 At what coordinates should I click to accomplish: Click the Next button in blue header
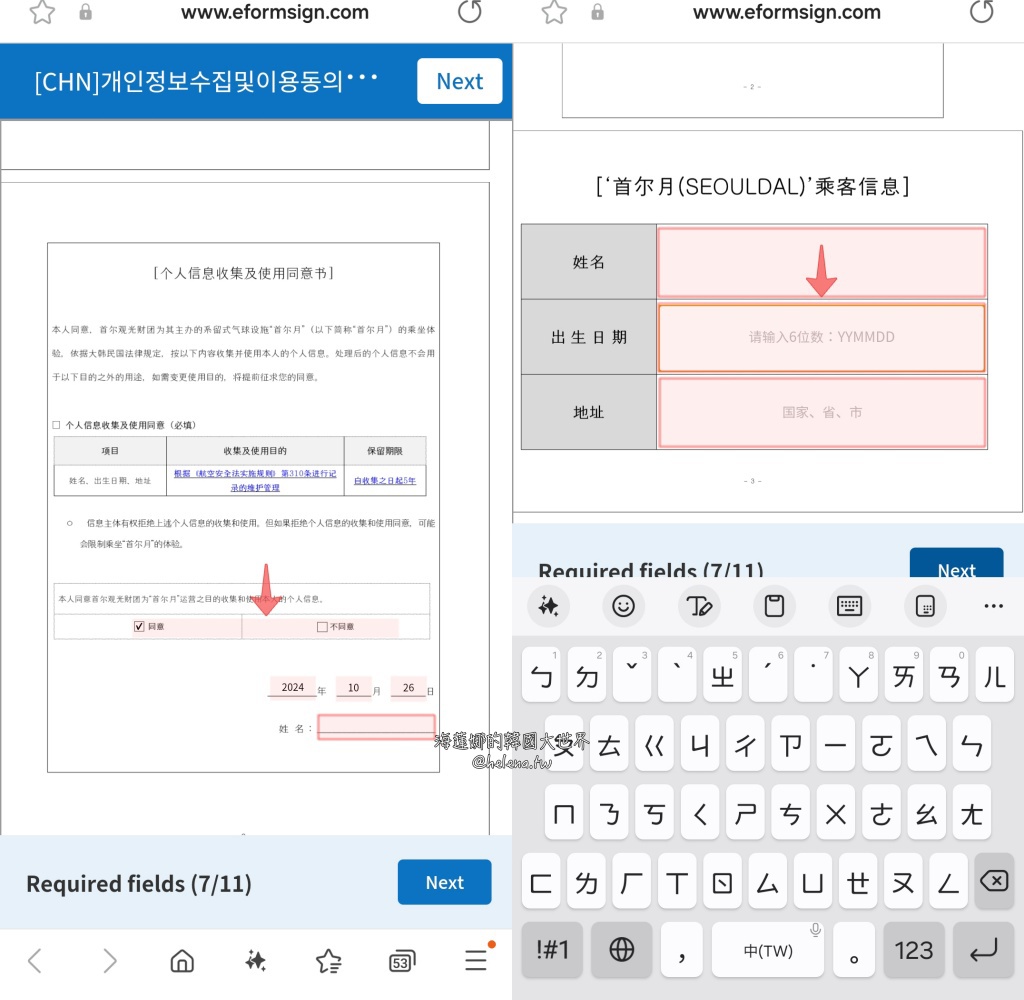coord(459,82)
